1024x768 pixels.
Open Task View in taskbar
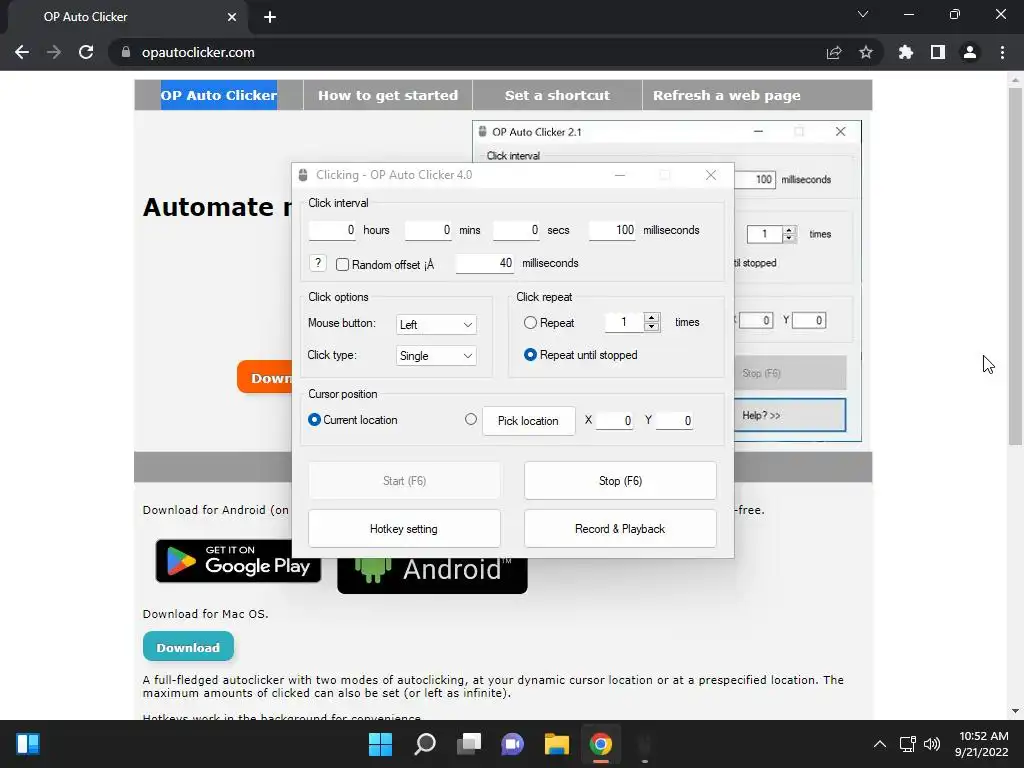tap(469, 744)
